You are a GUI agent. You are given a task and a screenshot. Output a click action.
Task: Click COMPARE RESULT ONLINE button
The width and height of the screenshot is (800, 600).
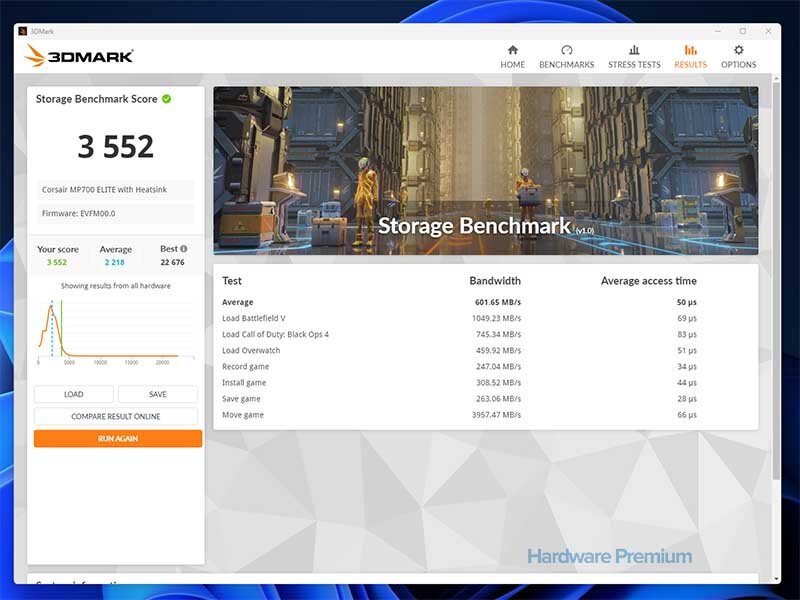pyautogui.click(x=116, y=416)
